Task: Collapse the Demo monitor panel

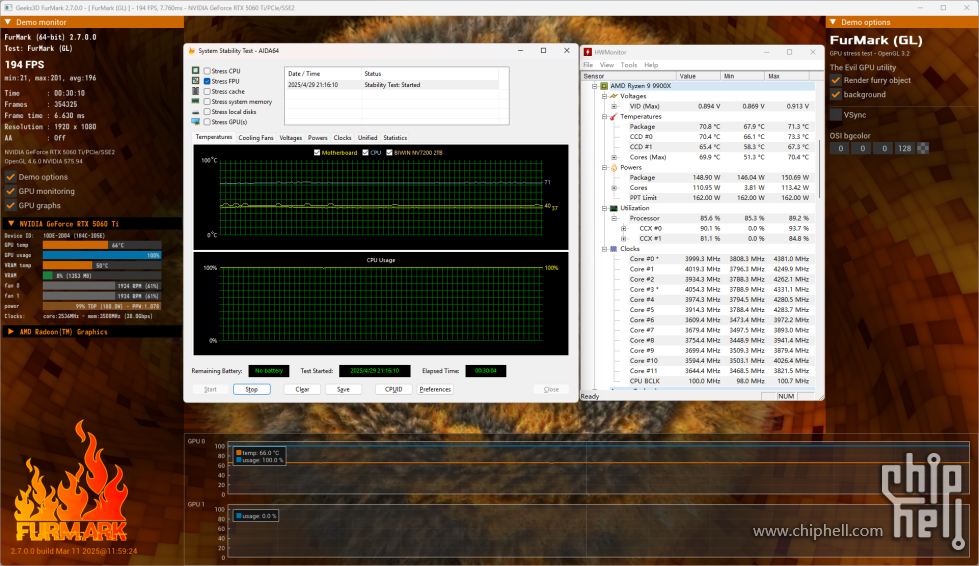Action: 8,22
